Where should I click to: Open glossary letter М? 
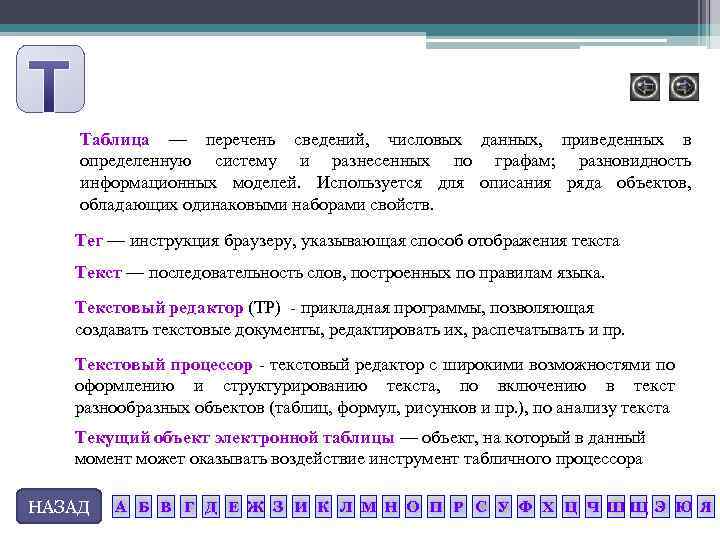(x=368, y=506)
